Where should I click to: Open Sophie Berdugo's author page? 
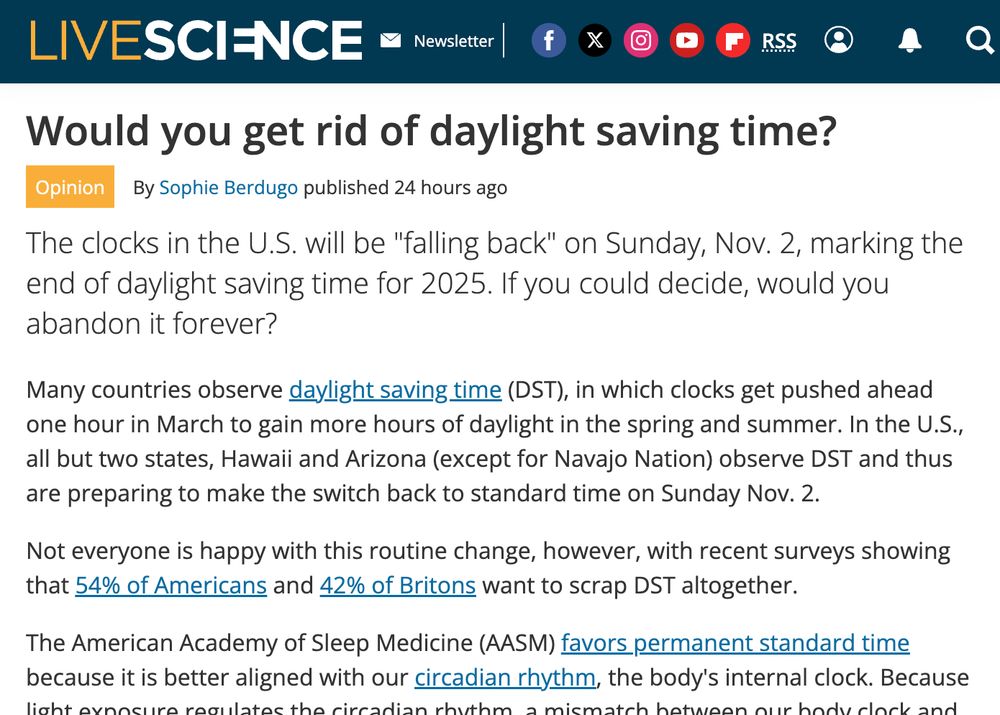click(228, 187)
